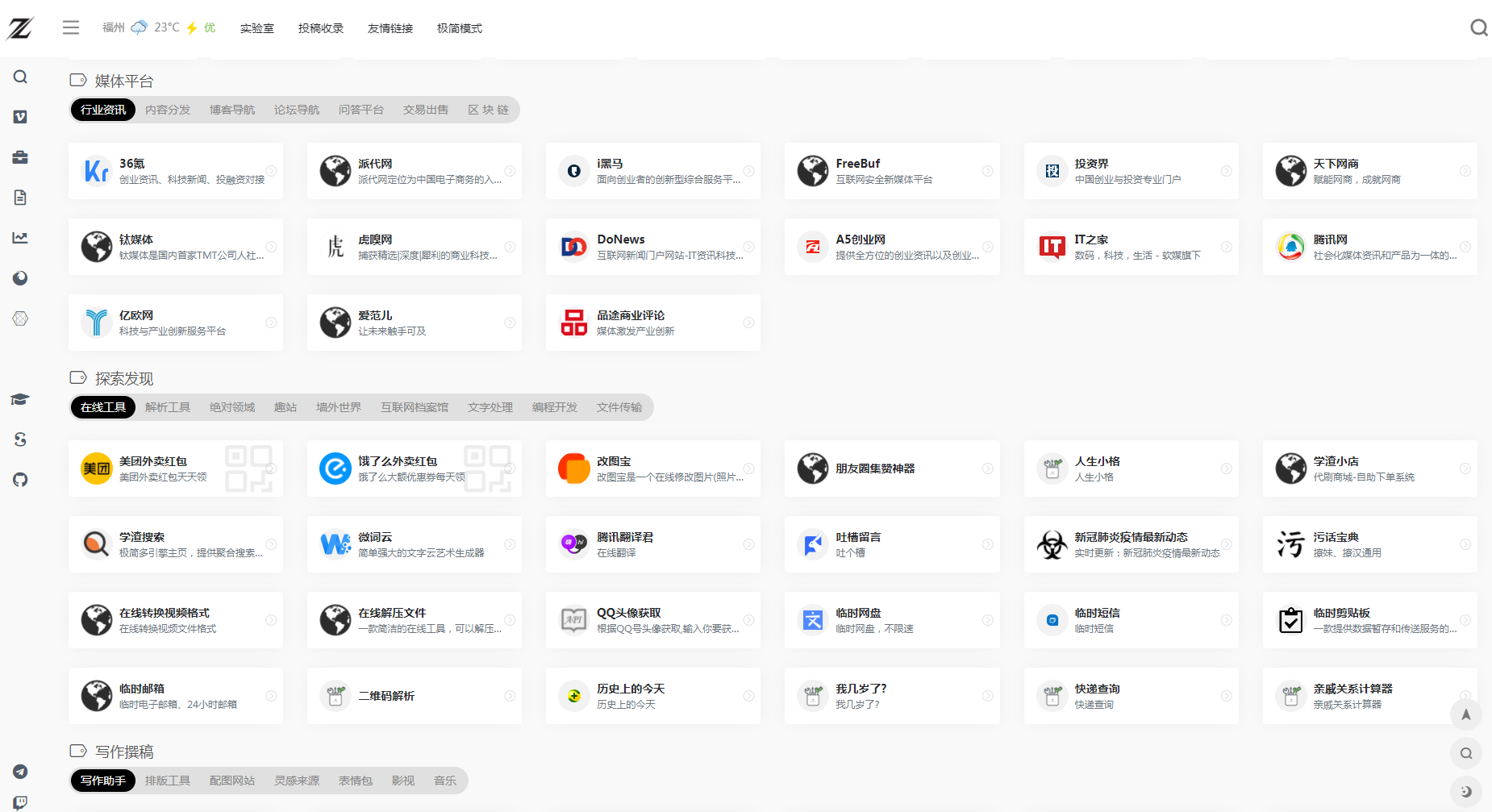Screen dimensions: 1492x812
Task: Click the search magnifier in top-right corner
Action: point(1478,28)
